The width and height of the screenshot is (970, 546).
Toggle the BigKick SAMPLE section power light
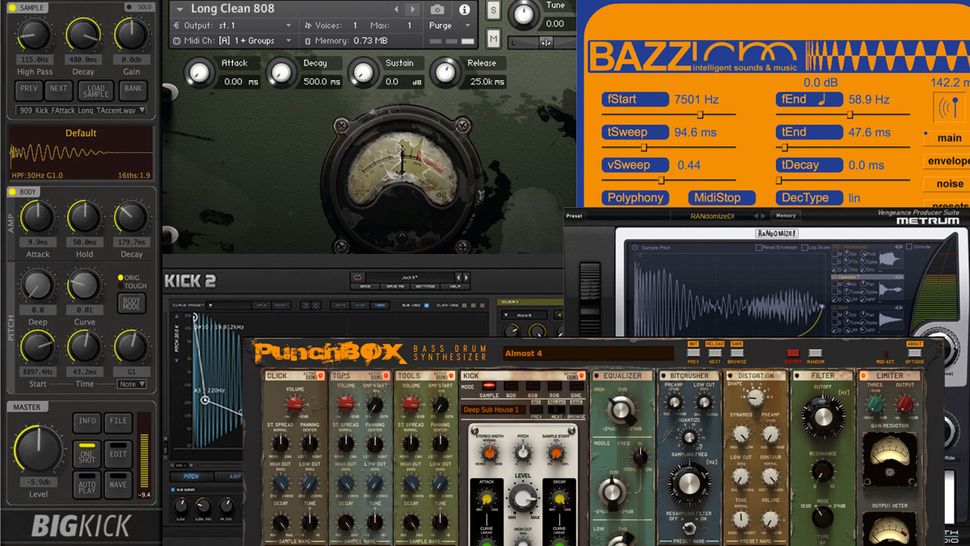tap(12, 7)
